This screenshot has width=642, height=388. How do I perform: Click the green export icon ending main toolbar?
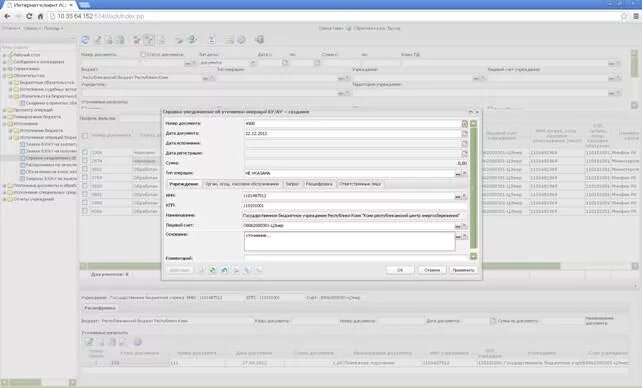[x=259, y=40]
